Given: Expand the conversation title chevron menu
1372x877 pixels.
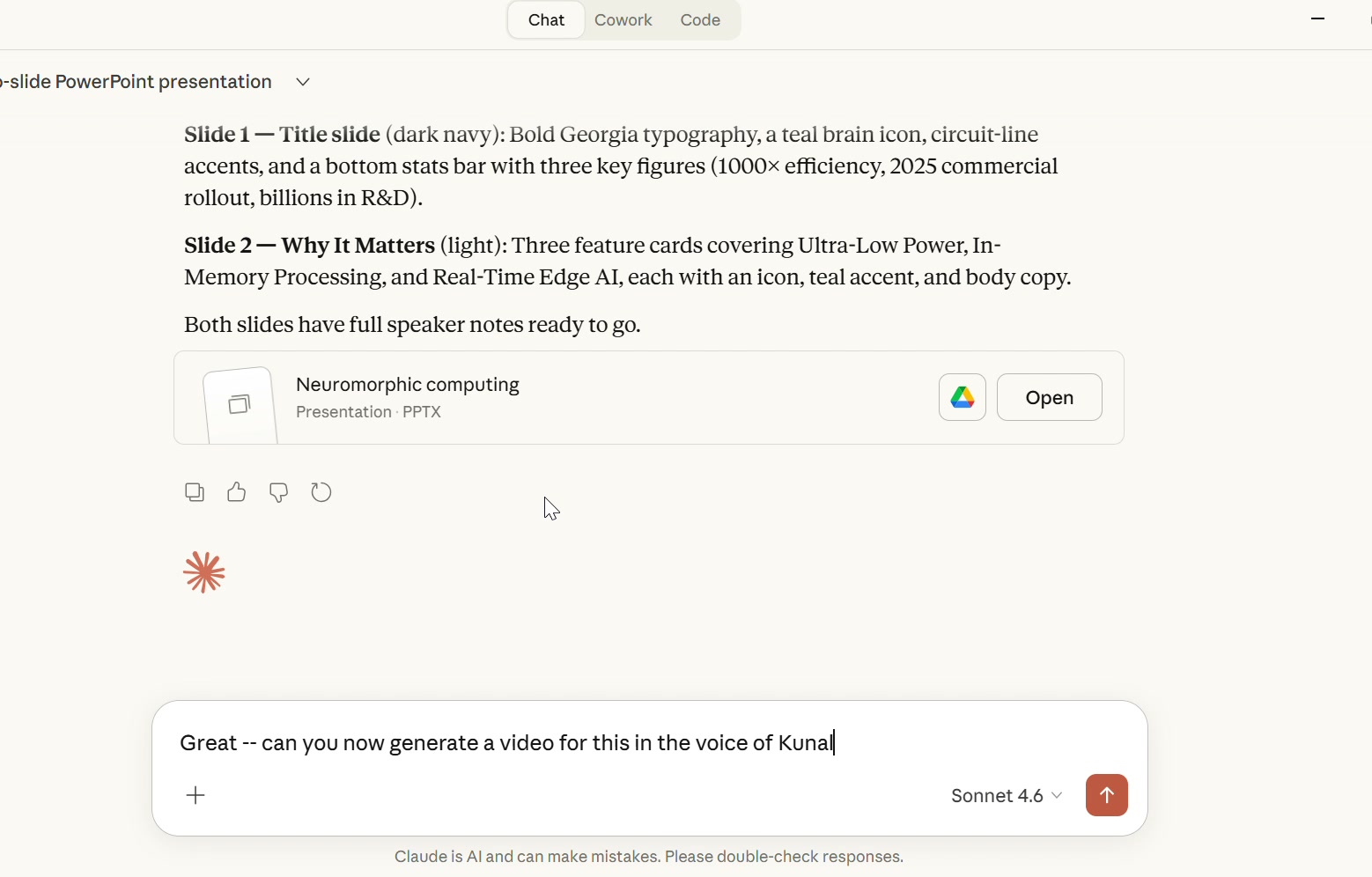Looking at the screenshot, I should point(303,82).
